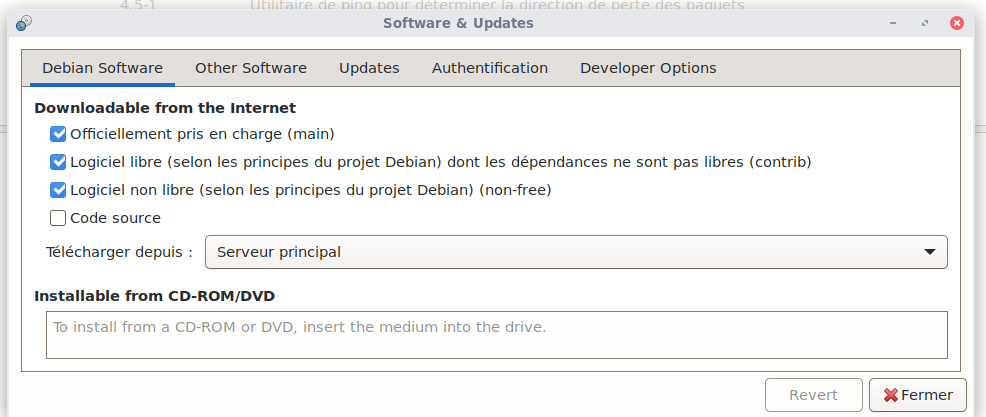This screenshot has width=986, height=417.
Task: Close the window with the red X
Action: click(957, 23)
